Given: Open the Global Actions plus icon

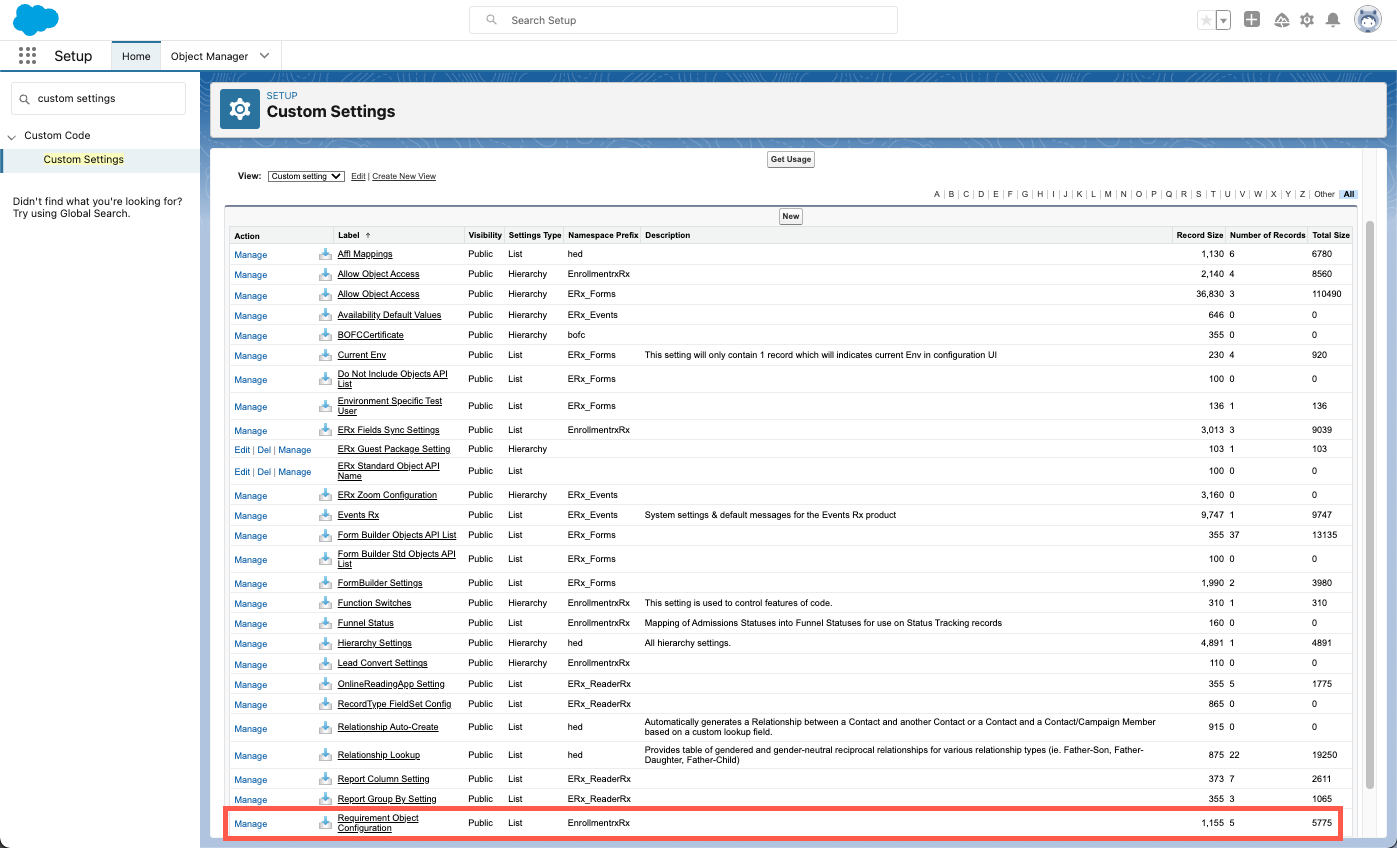Looking at the screenshot, I should point(1252,20).
